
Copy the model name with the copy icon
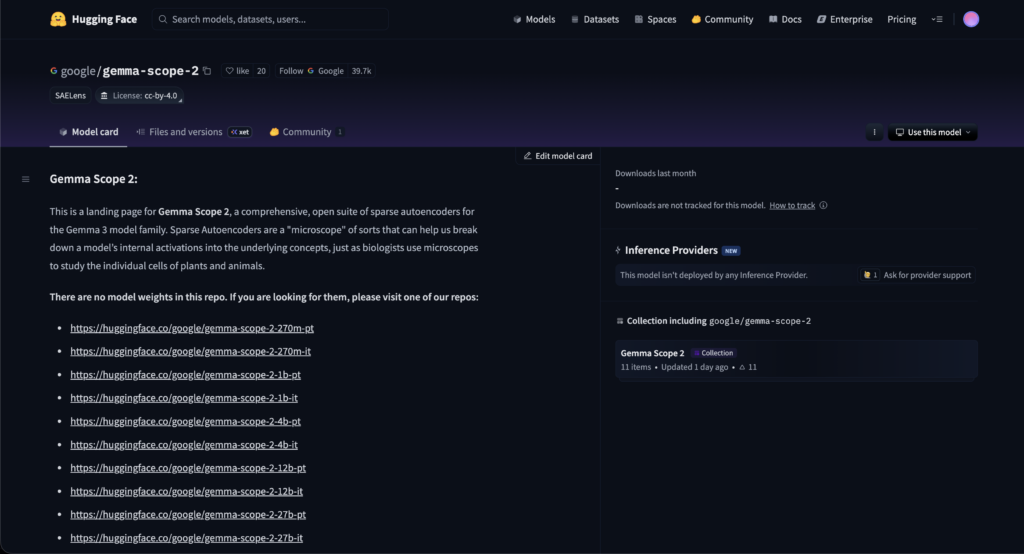click(x=207, y=71)
